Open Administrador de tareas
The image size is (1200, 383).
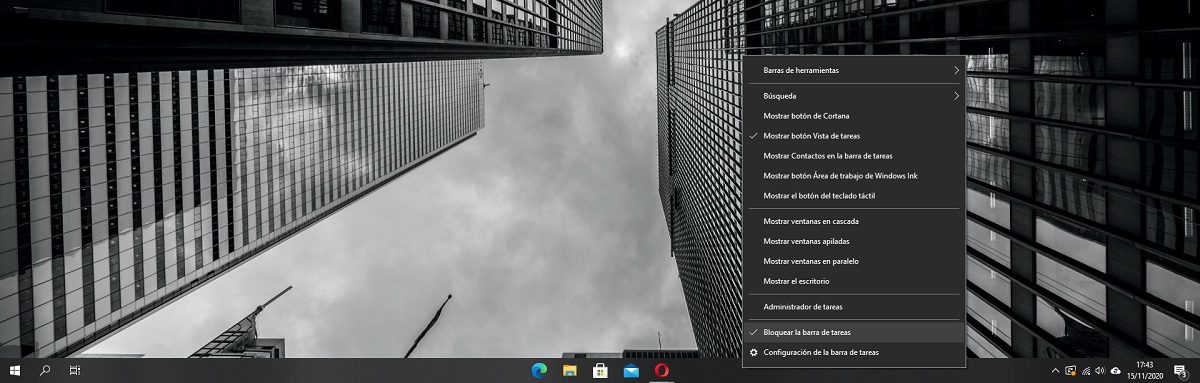tap(854, 307)
